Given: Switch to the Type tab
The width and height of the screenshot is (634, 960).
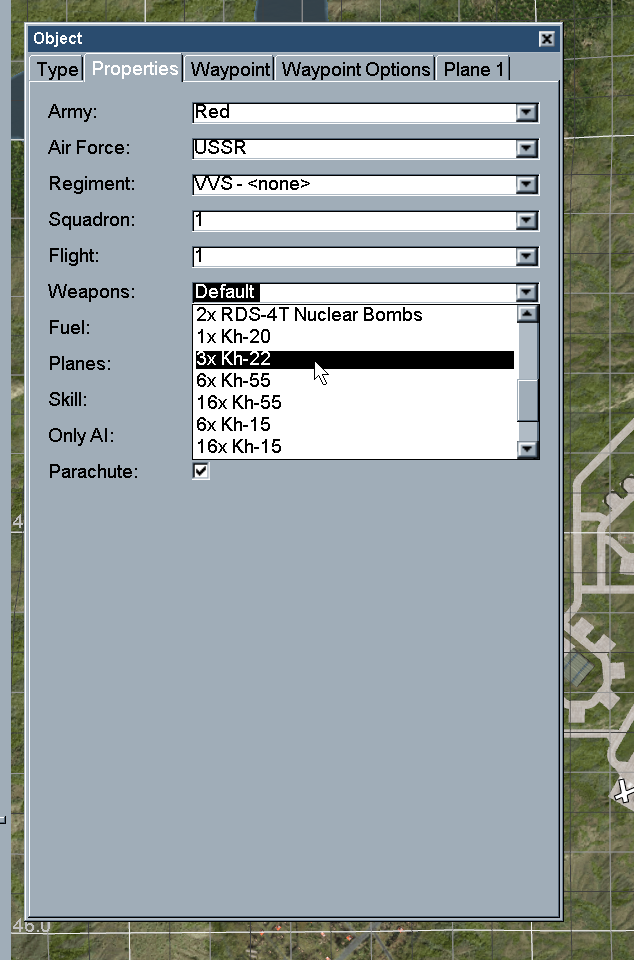Looking at the screenshot, I should tap(58, 69).
